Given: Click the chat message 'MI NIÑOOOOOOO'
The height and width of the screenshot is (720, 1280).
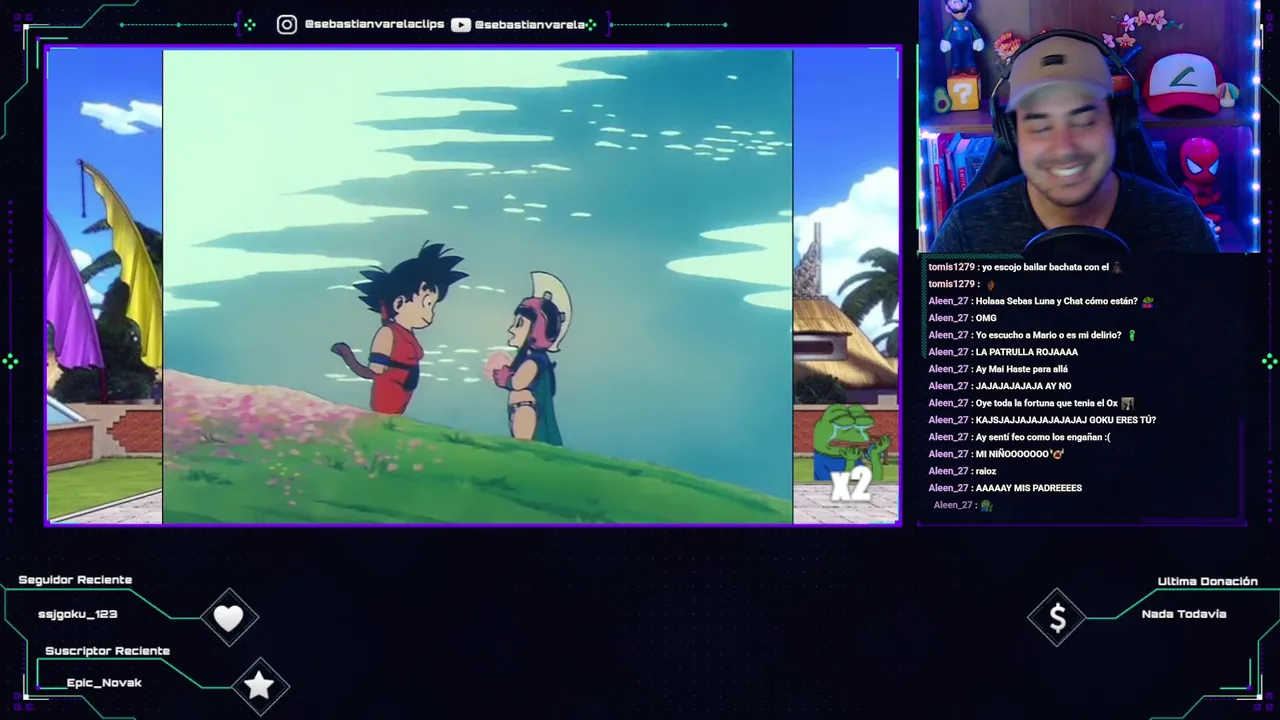Looking at the screenshot, I should 1013,454.
